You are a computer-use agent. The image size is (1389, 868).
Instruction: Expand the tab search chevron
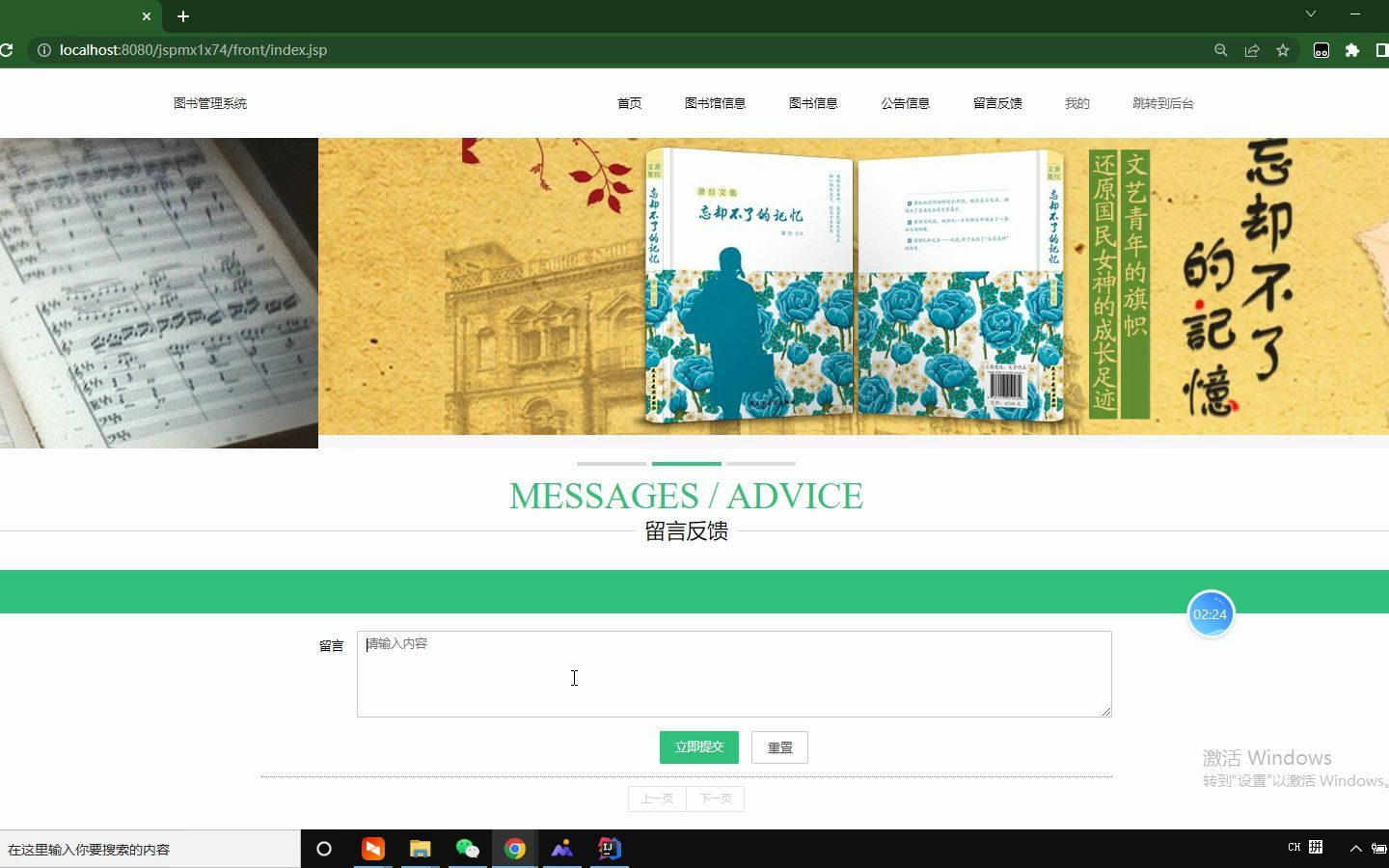(x=1311, y=14)
